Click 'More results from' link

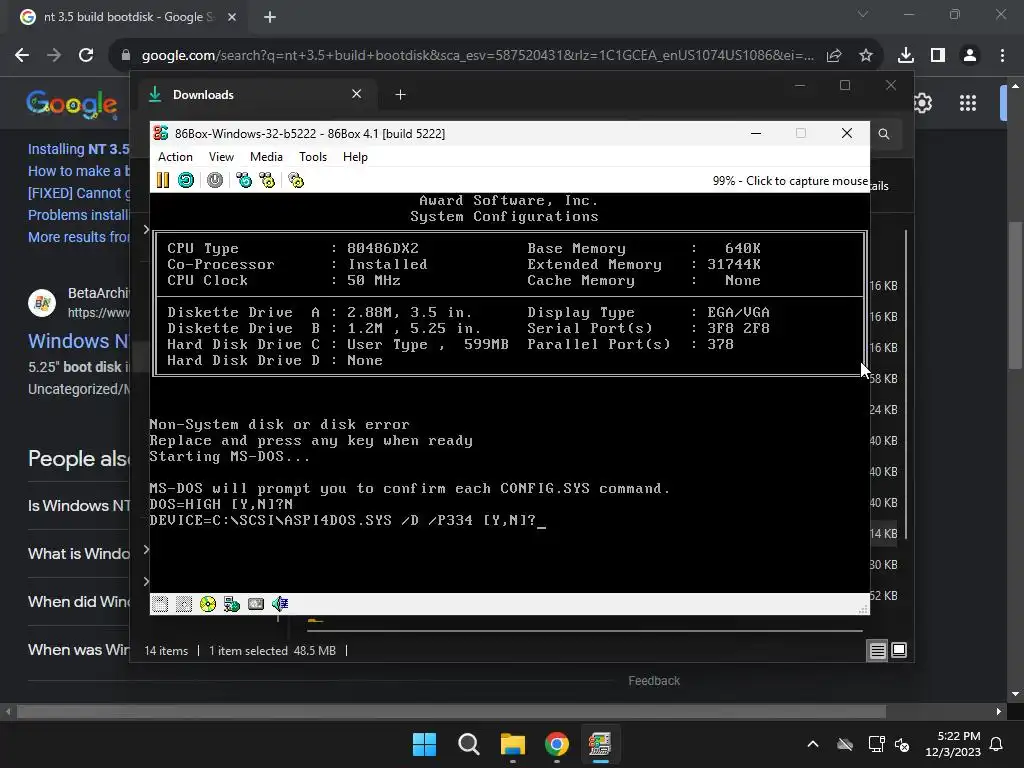(78, 237)
